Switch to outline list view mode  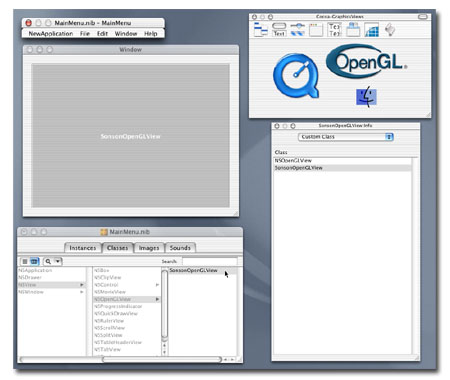[25, 261]
